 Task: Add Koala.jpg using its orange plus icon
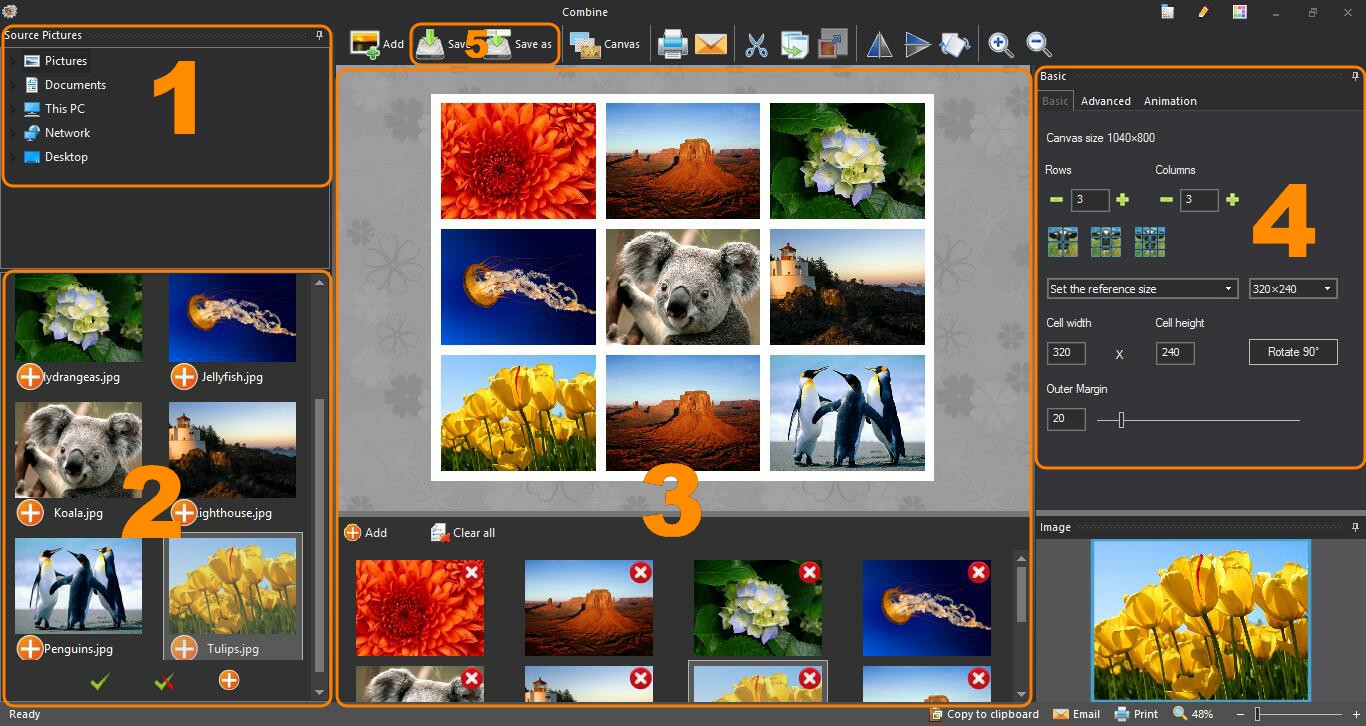pos(31,513)
